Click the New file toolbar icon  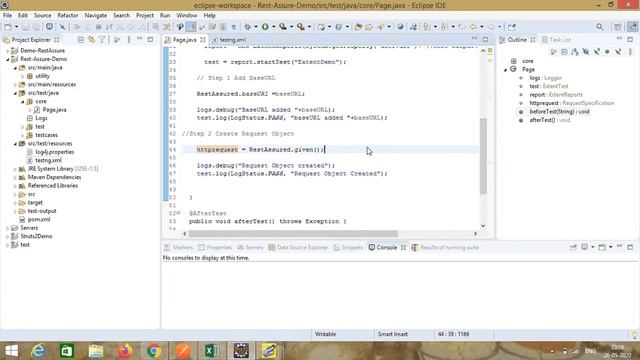[8, 27]
